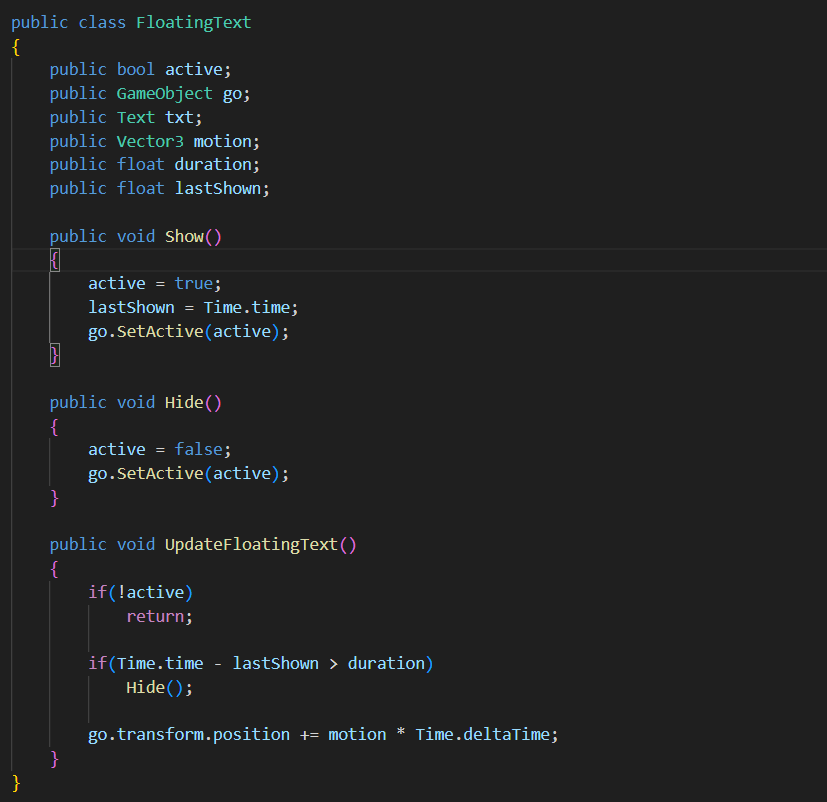This screenshot has width=827, height=802.
Task: Click the 'lastShown;' field in its float declaration
Action: 222,188
